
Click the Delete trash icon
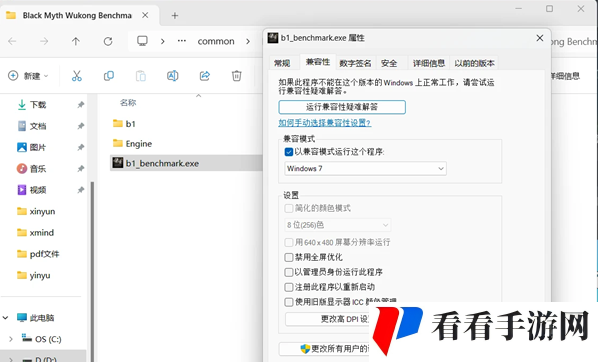[236, 76]
